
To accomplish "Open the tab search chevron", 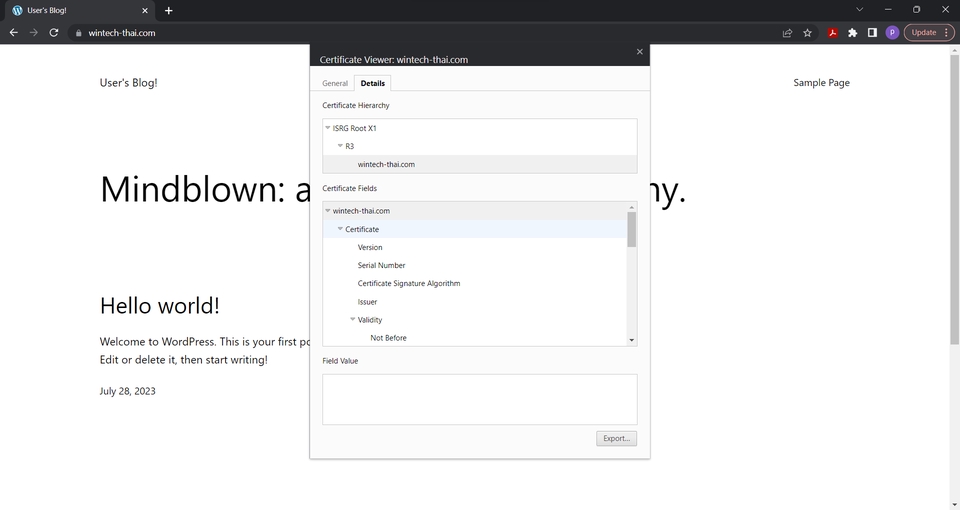I will [860, 10].
